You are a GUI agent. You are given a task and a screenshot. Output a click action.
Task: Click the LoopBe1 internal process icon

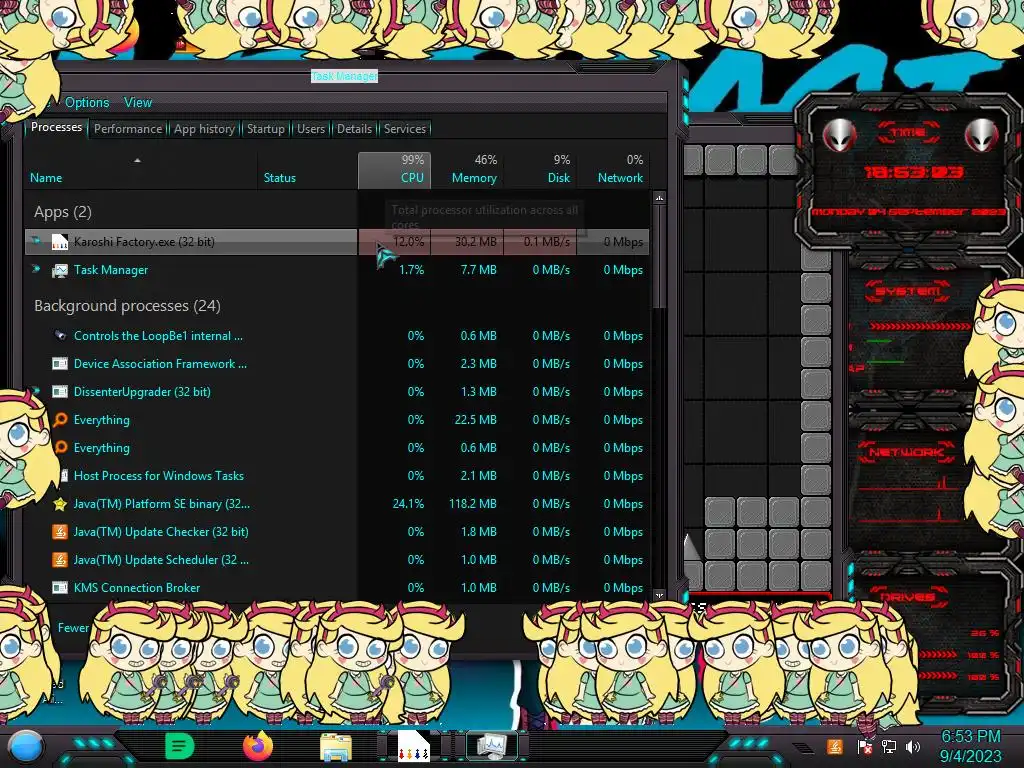click(59, 336)
